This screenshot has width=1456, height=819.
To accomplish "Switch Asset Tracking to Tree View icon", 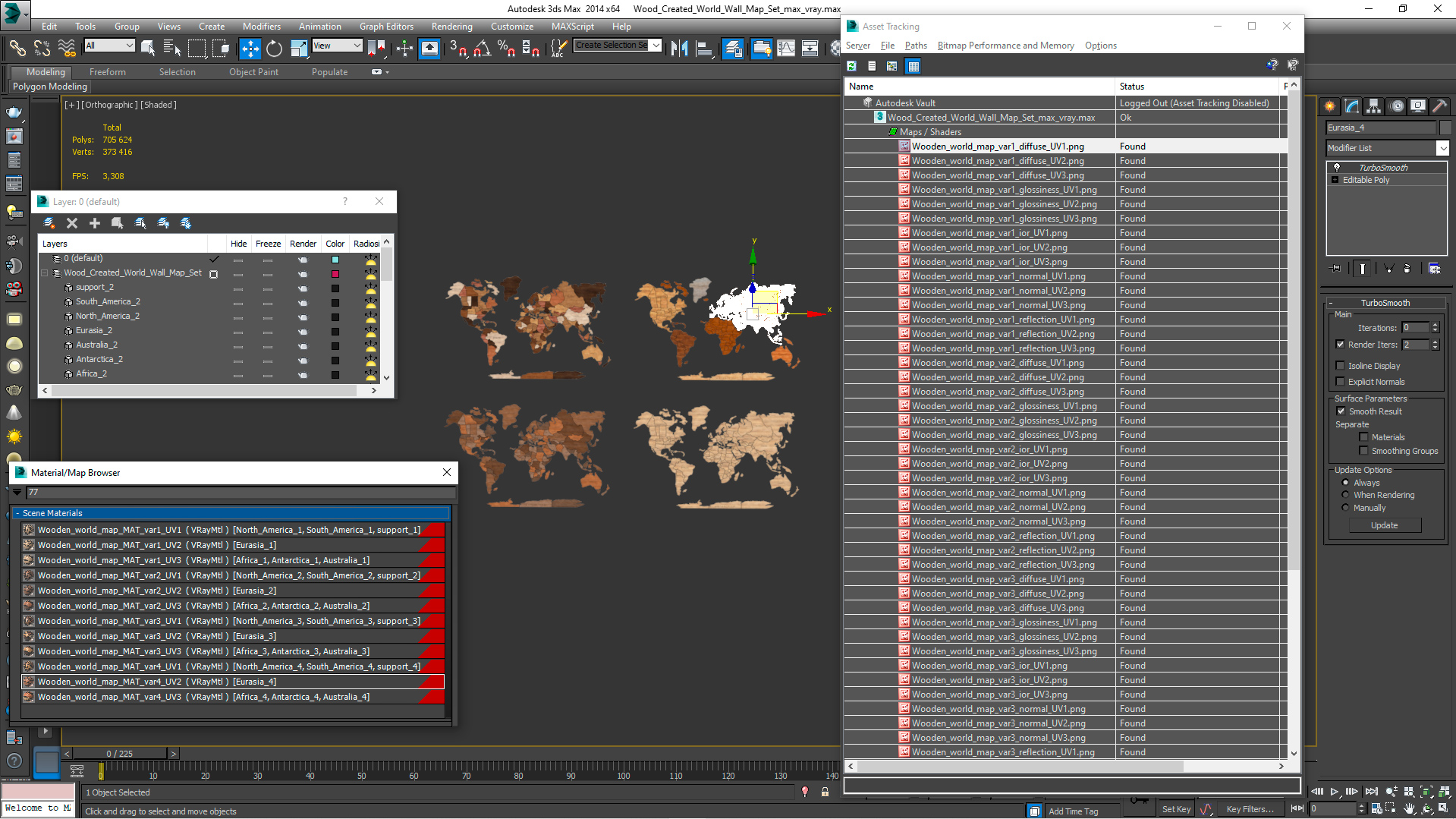I will point(892,66).
